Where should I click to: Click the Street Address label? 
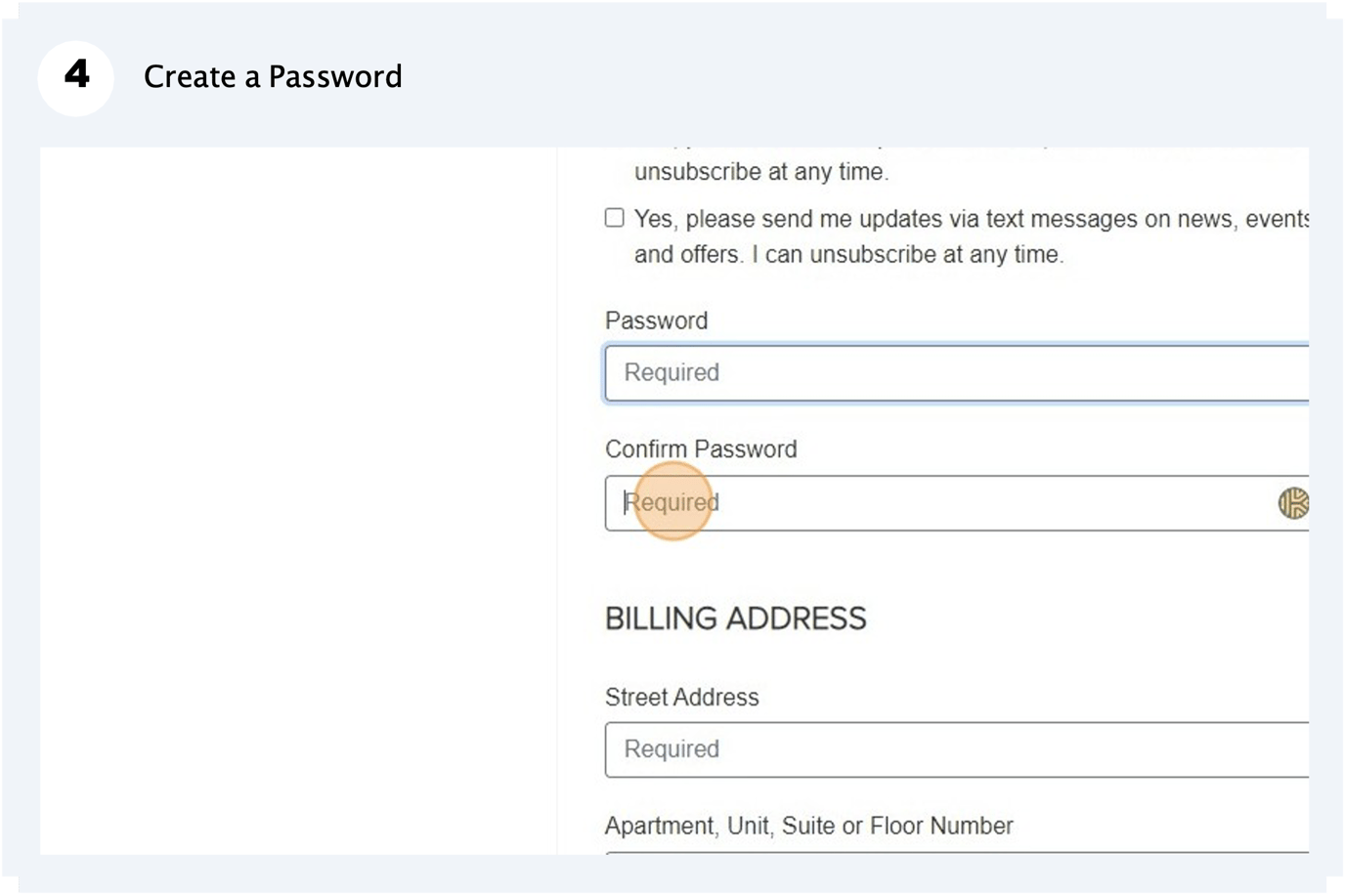[681, 697]
